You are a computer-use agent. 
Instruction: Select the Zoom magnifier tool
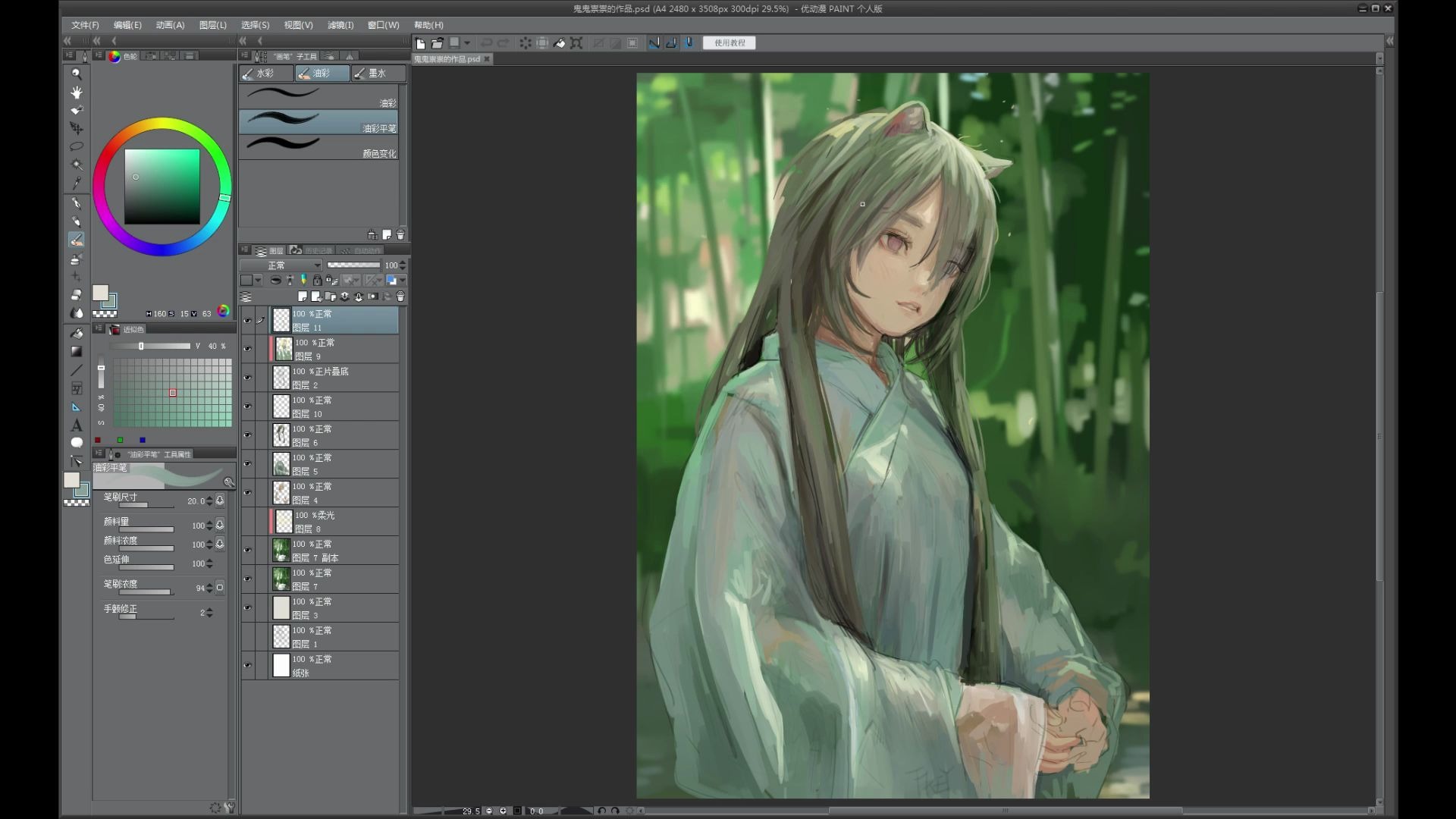pos(77,74)
